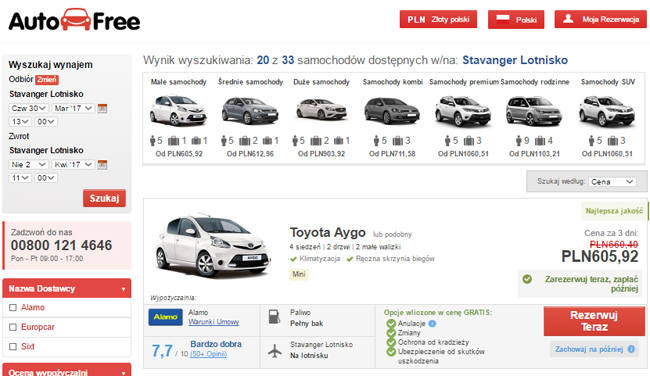
Task: Open the pickup month dropdown Mar '17
Action: click(x=73, y=108)
